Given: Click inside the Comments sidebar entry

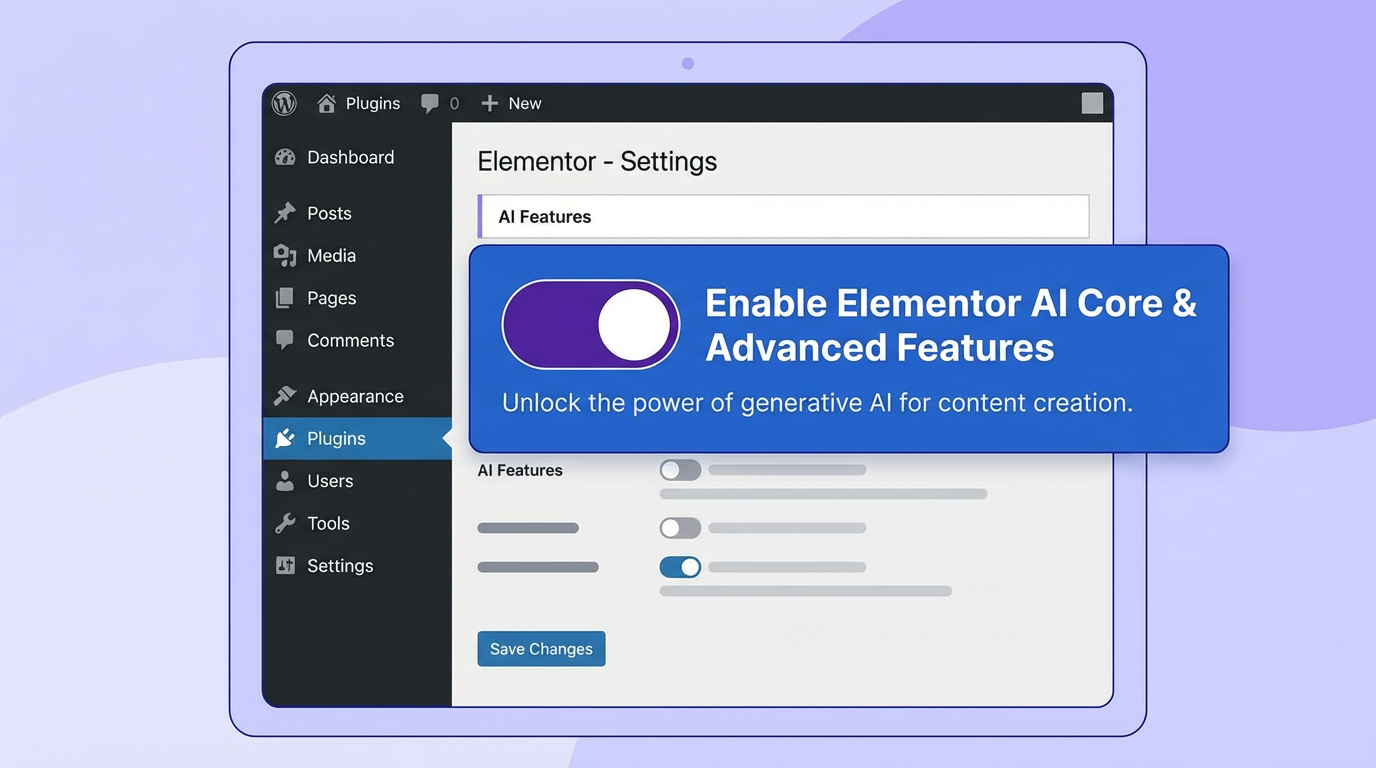Looking at the screenshot, I should [x=349, y=340].
